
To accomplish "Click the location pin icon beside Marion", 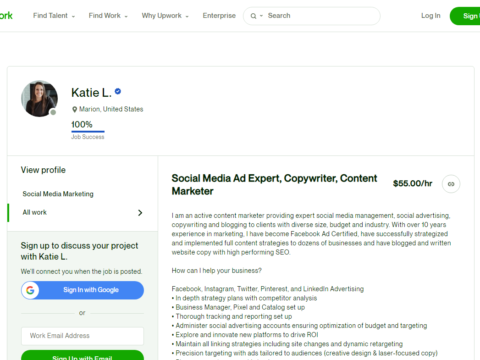I will [75, 109].
